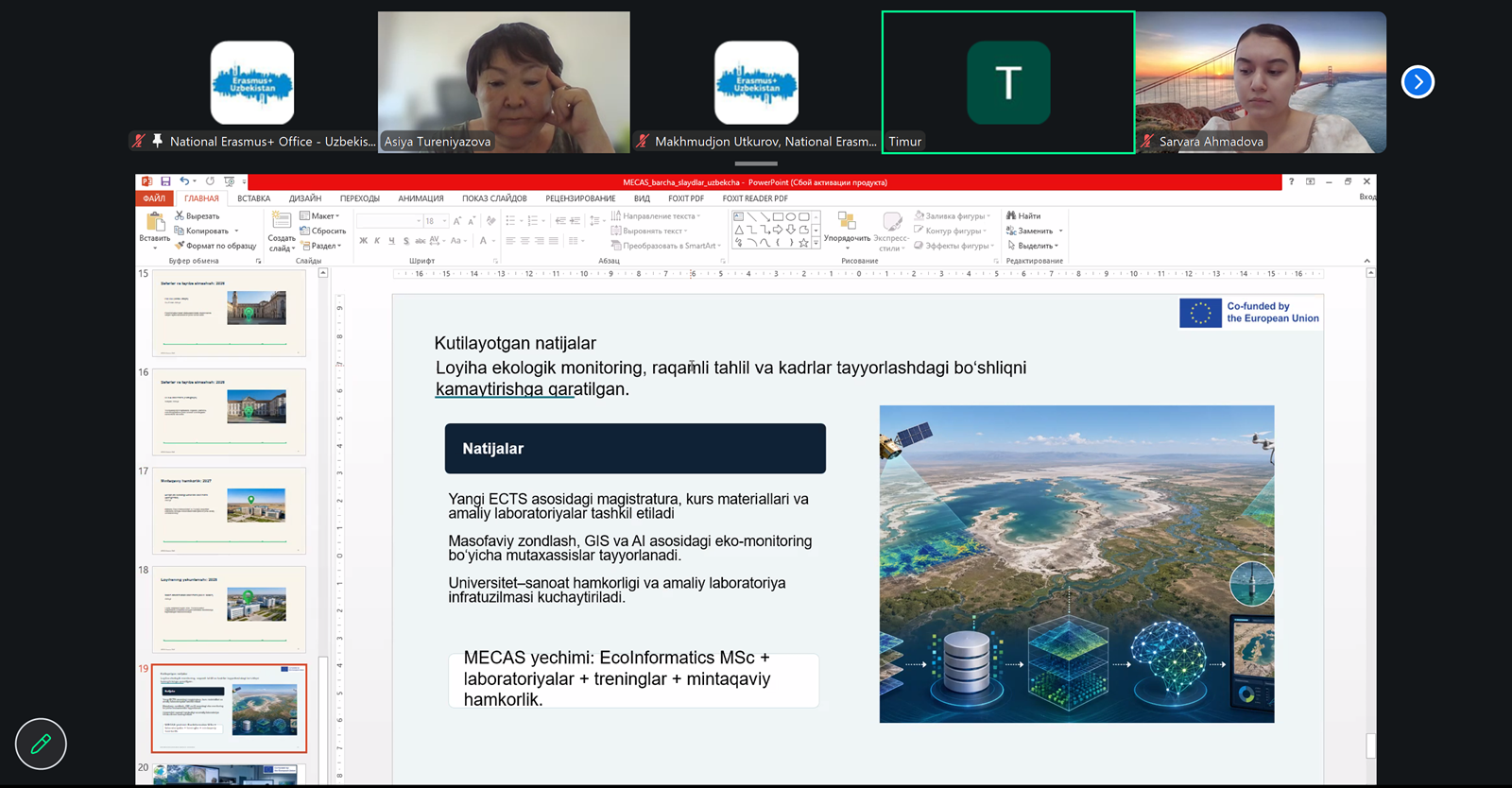Click Сбросить to reset the slide
This screenshot has width=1512, height=788.
[x=322, y=231]
